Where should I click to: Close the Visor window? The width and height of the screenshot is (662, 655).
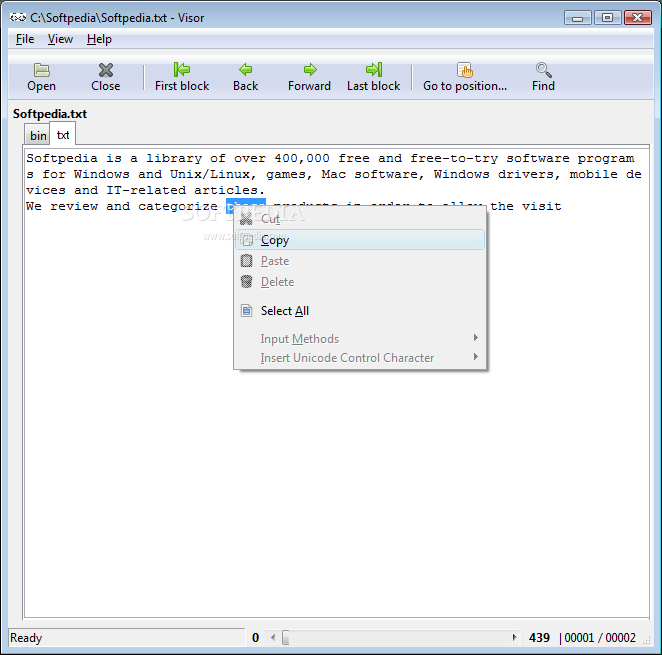click(638, 18)
